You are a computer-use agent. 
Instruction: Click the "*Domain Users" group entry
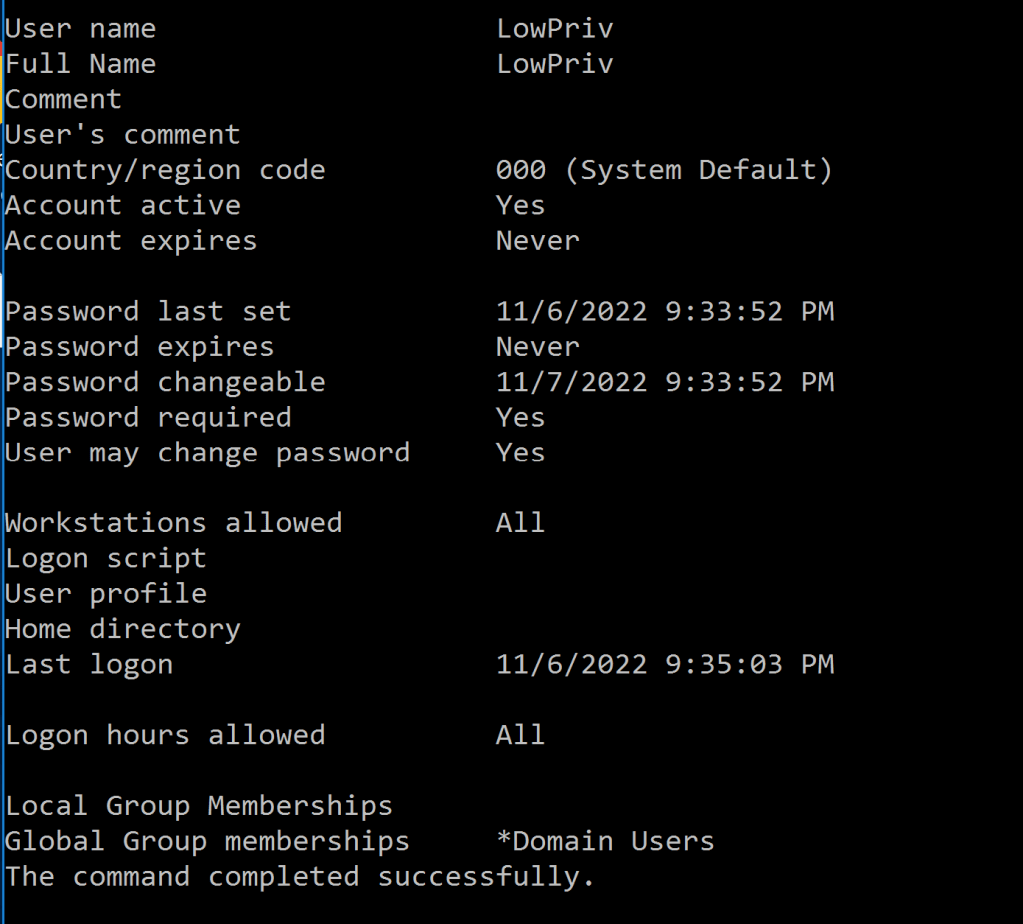pyautogui.click(x=605, y=841)
